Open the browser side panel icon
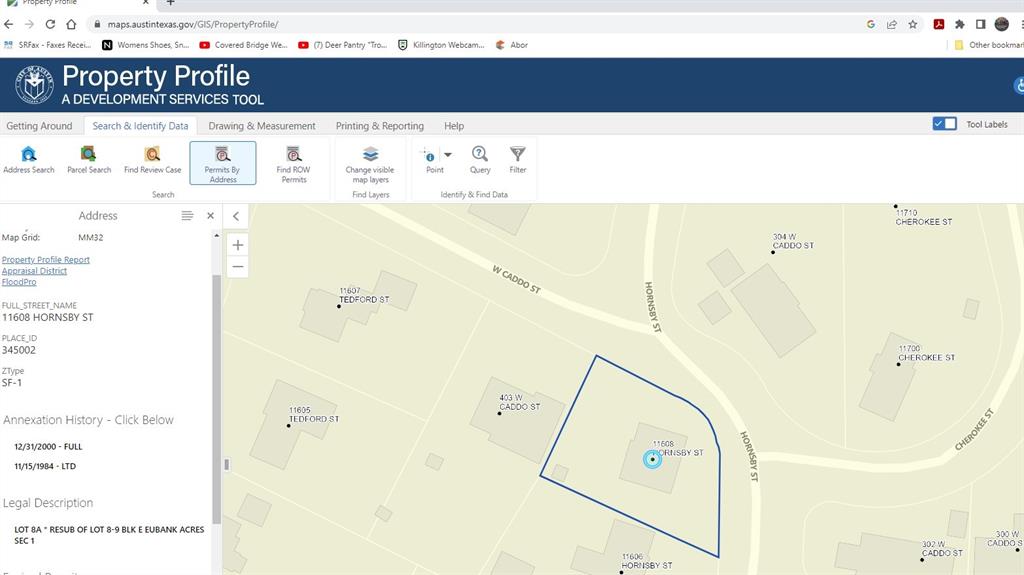Image resolution: width=1024 pixels, height=575 pixels. (980, 24)
